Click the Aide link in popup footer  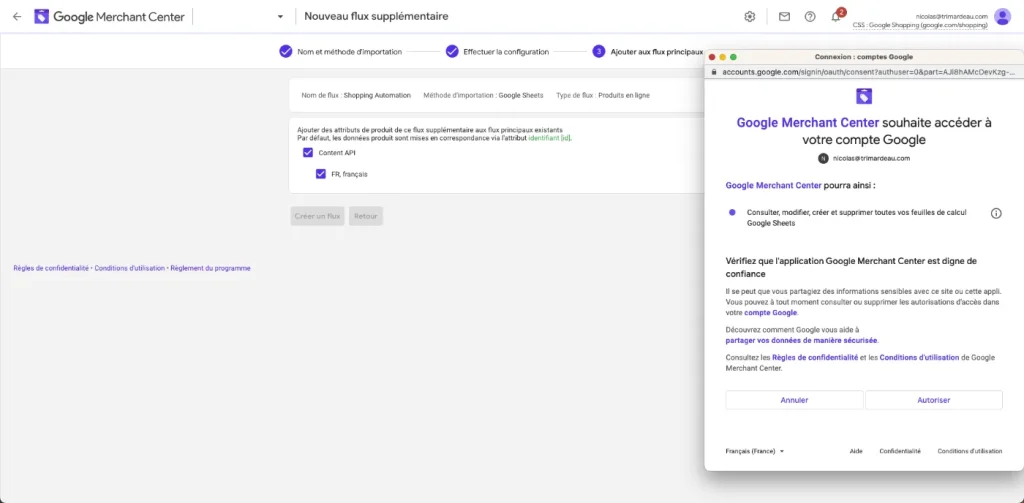856,451
